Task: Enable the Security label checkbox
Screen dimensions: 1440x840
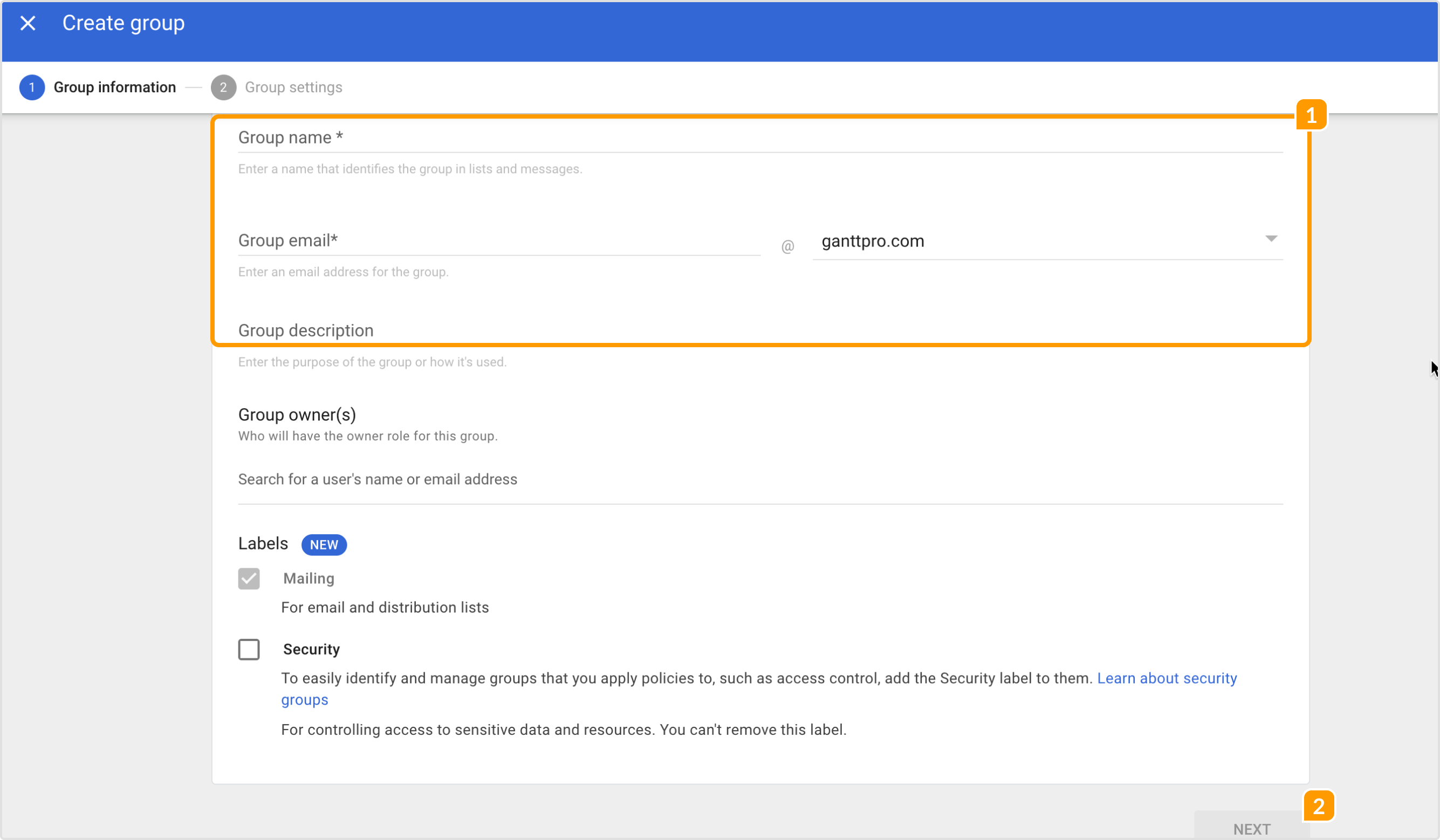Action: pyautogui.click(x=249, y=650)
